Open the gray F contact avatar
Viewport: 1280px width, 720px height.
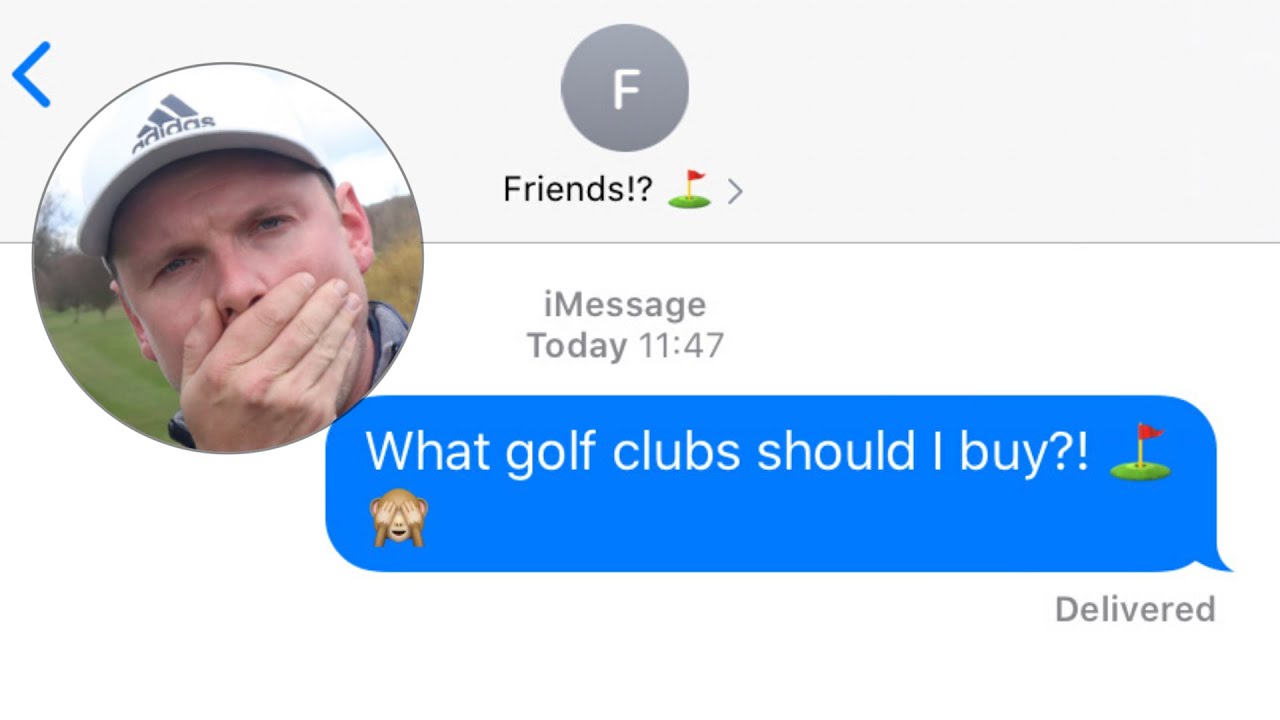click(625, 89)
